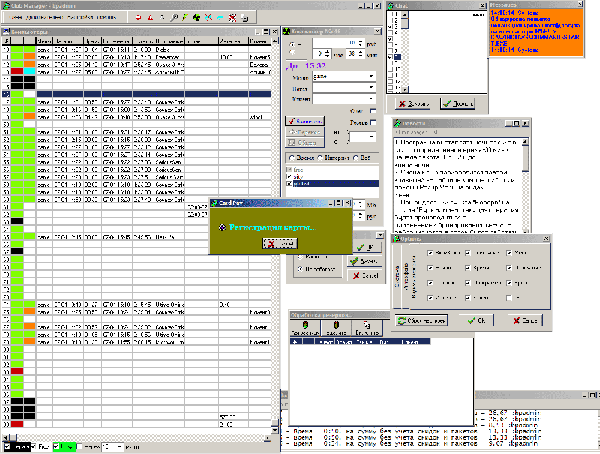Switch to the blue-labeled vertical tab in Options
Screen dimensions: 600x454
coord(397,276)
